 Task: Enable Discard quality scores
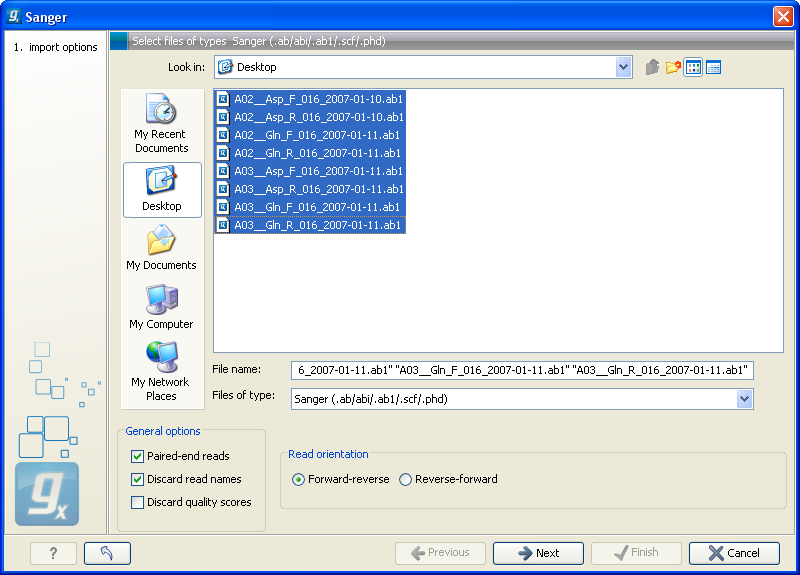tap(138, 502)
